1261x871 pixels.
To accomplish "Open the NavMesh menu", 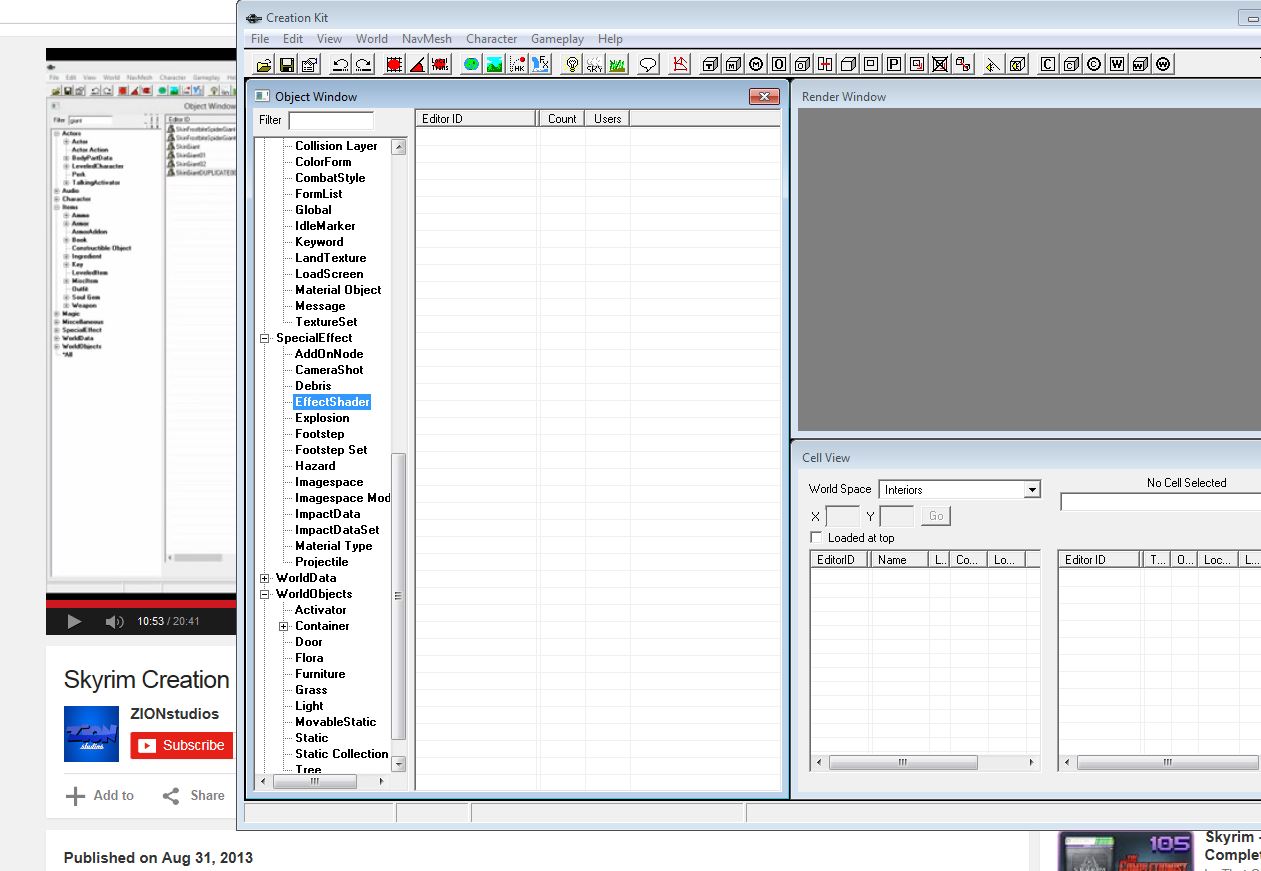I will 426,39.
